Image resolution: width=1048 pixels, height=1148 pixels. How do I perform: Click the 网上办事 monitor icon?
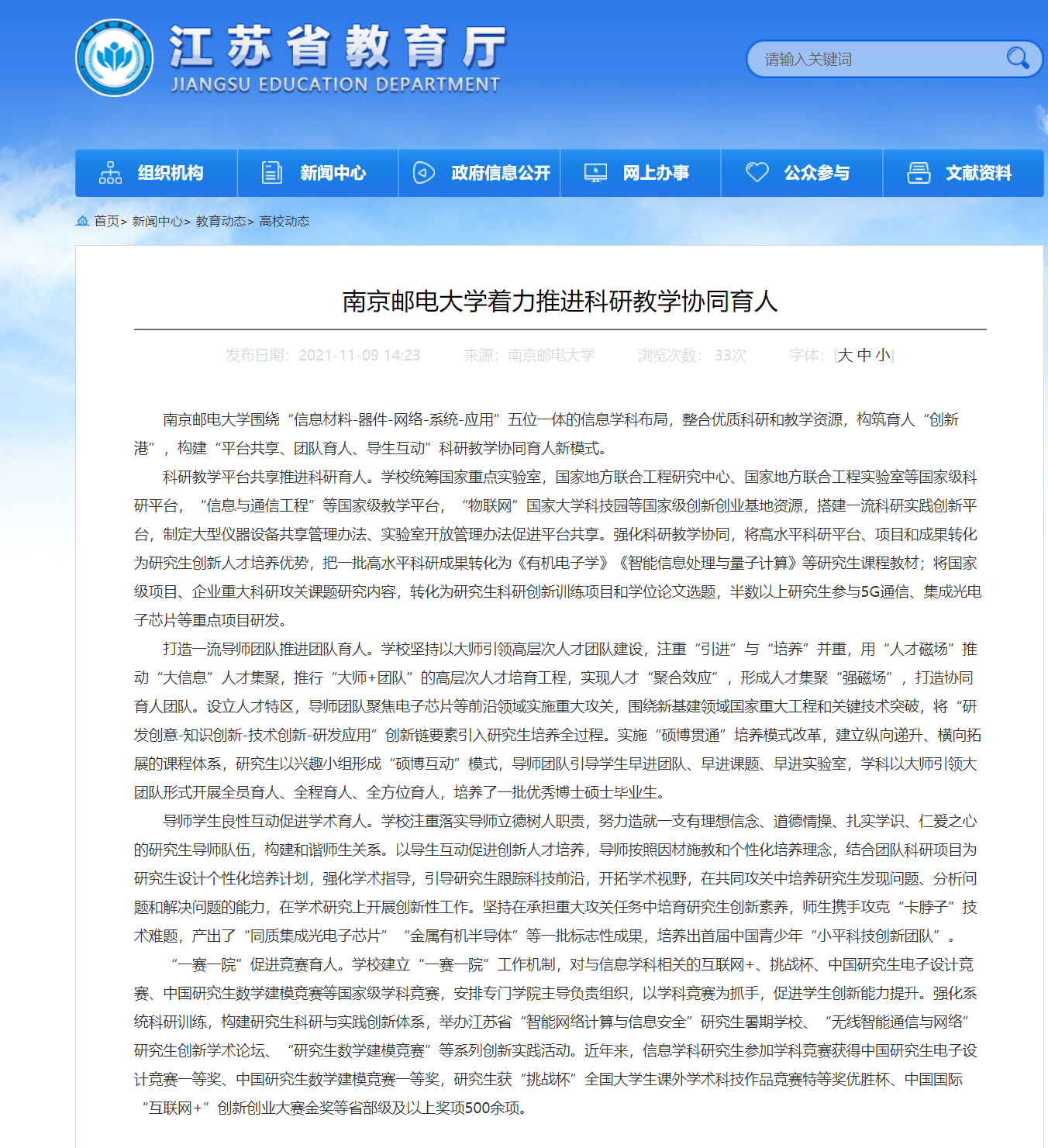(x=595, y=173)
